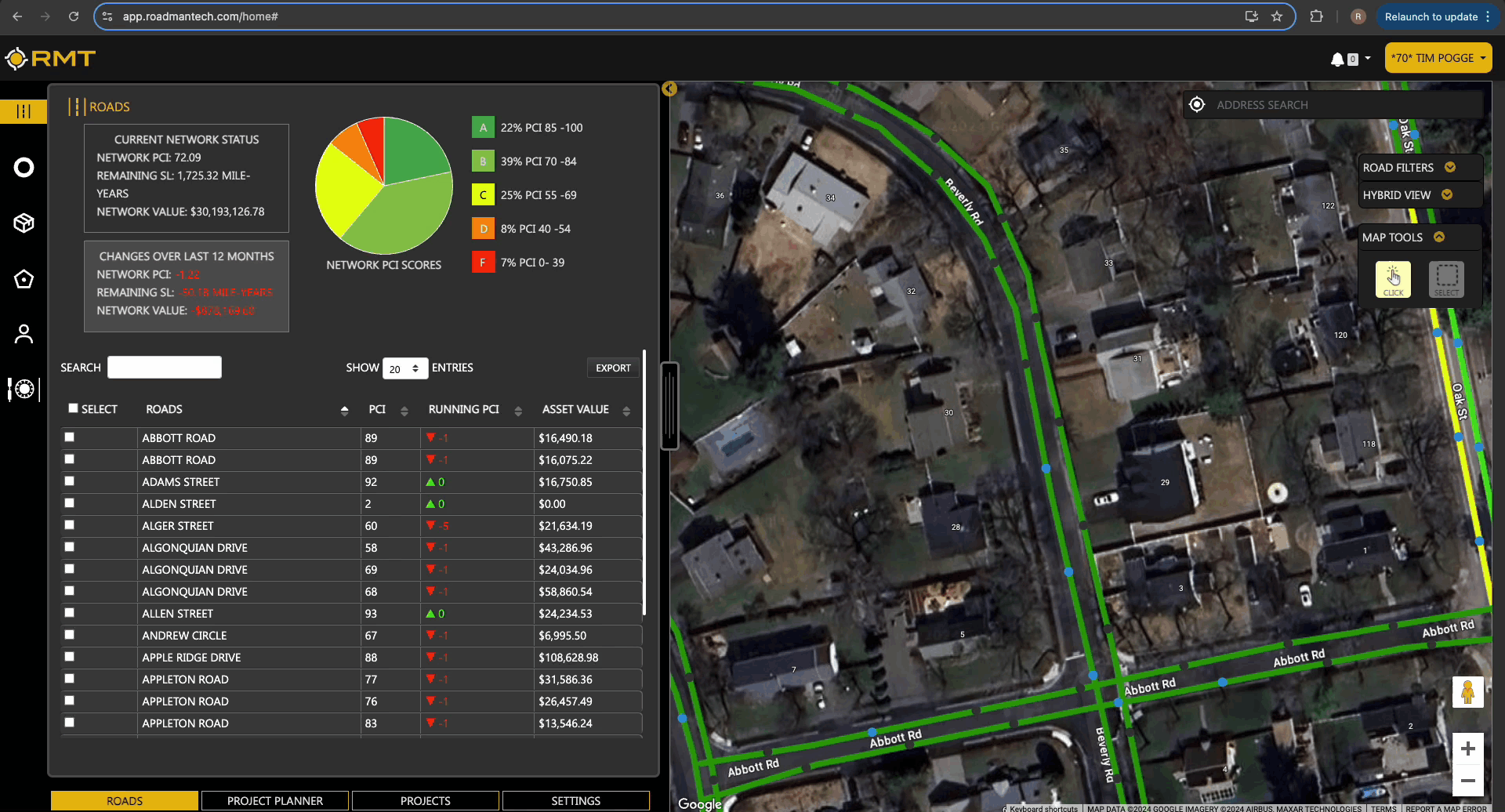Switch to the Project Planner tab
Viewport: 1505px width, 812px height.
274,800
